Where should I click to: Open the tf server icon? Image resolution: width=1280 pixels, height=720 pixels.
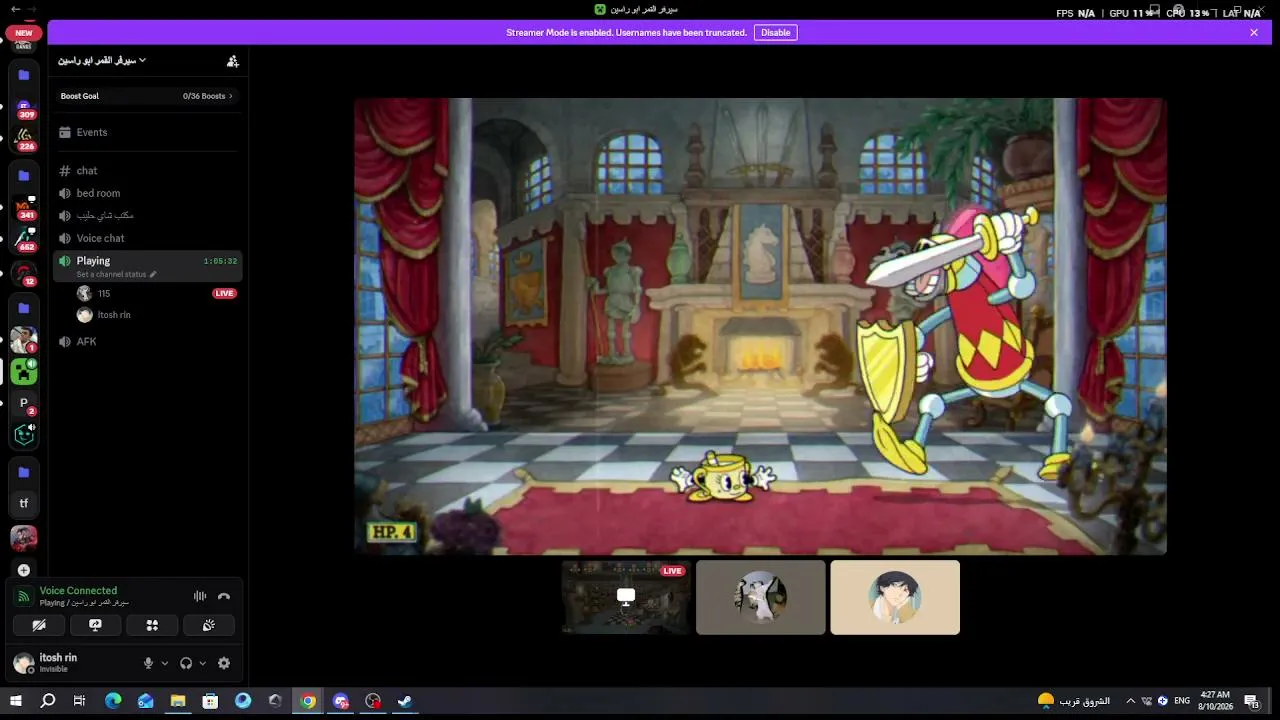[24, 503]
